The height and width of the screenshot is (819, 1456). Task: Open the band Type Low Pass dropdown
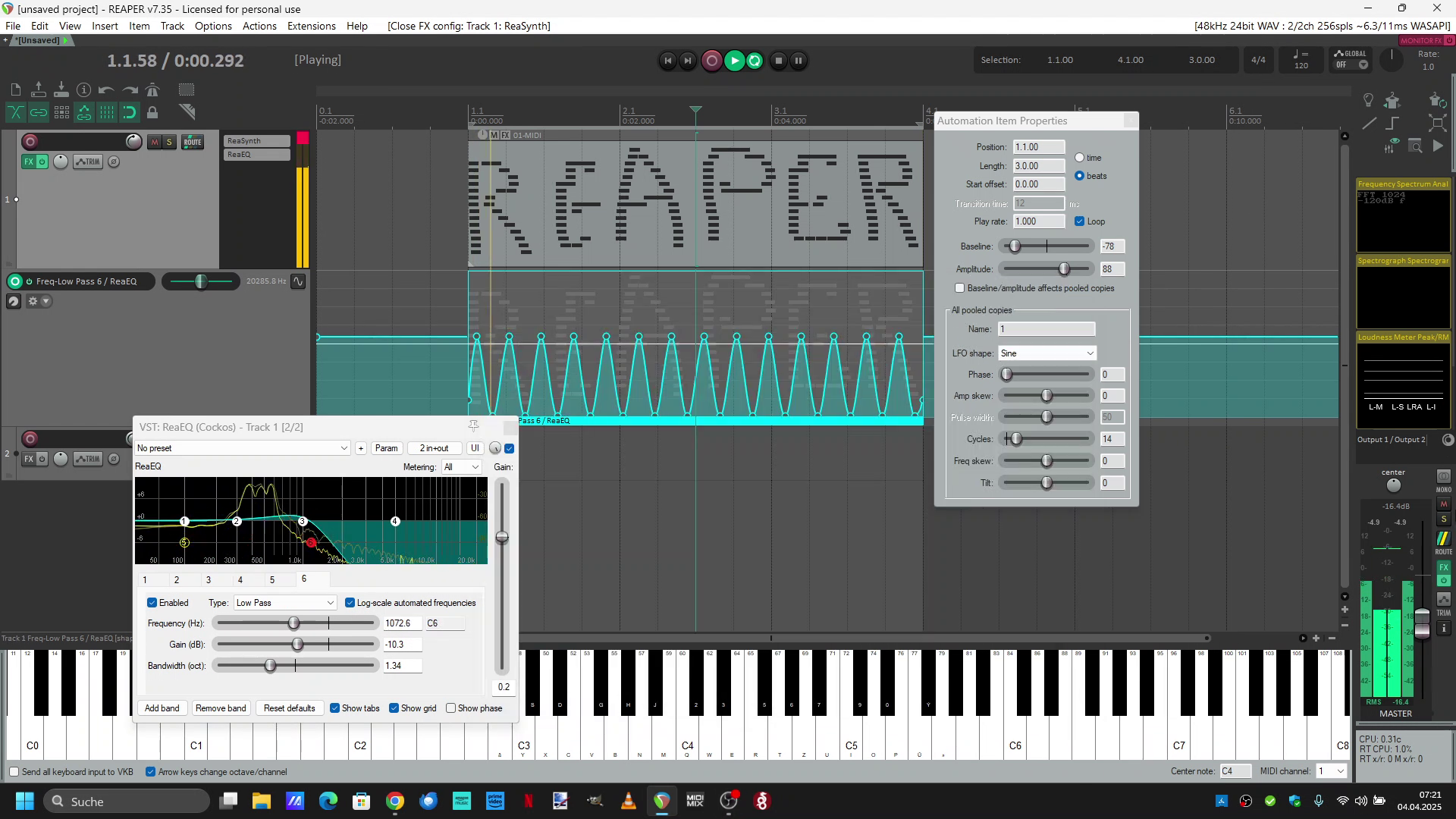click(284, 603)
